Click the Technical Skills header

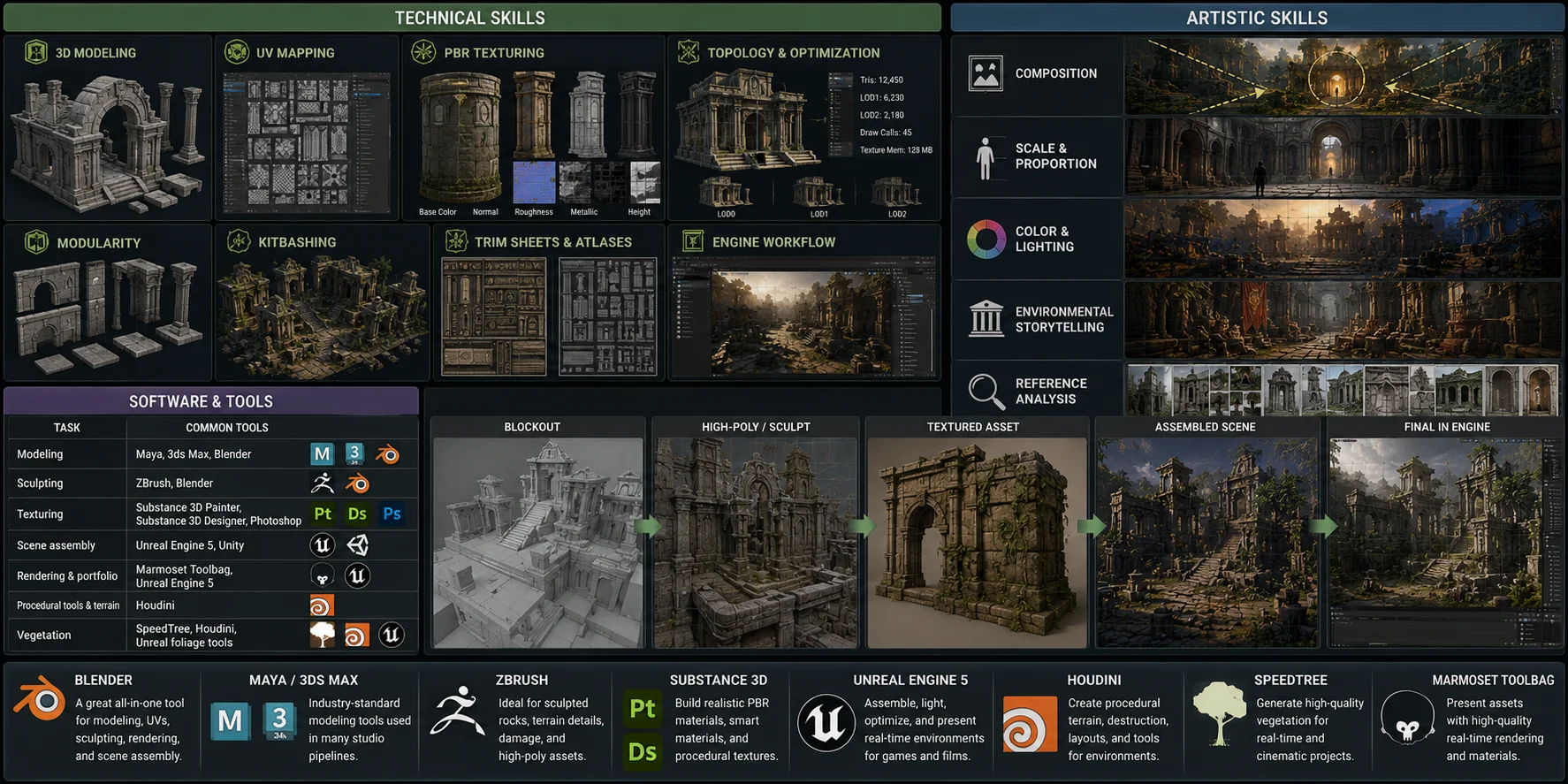coord(472,18)
